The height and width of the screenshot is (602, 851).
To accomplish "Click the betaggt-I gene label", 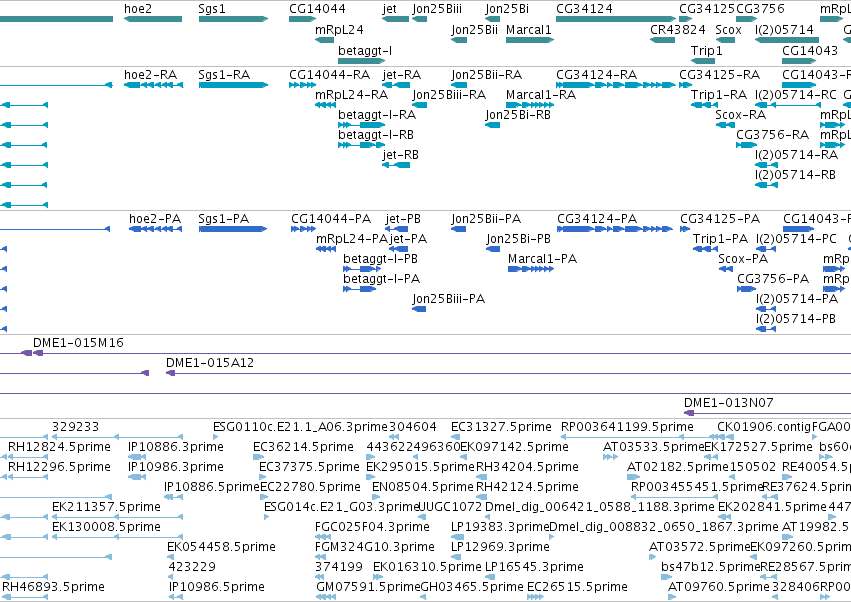I will tap(365, 50).
